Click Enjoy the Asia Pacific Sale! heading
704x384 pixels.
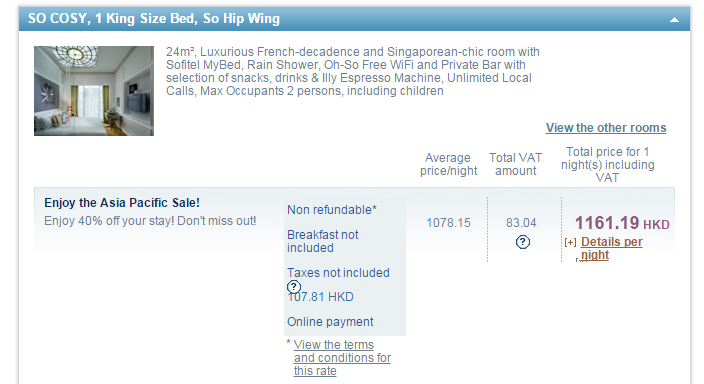(x=122, y=203)
